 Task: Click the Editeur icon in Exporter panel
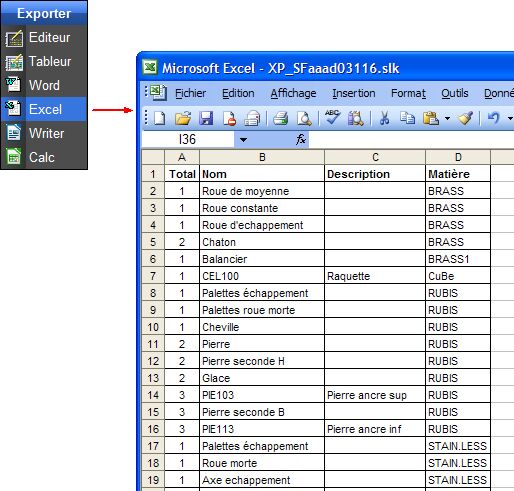14,38
